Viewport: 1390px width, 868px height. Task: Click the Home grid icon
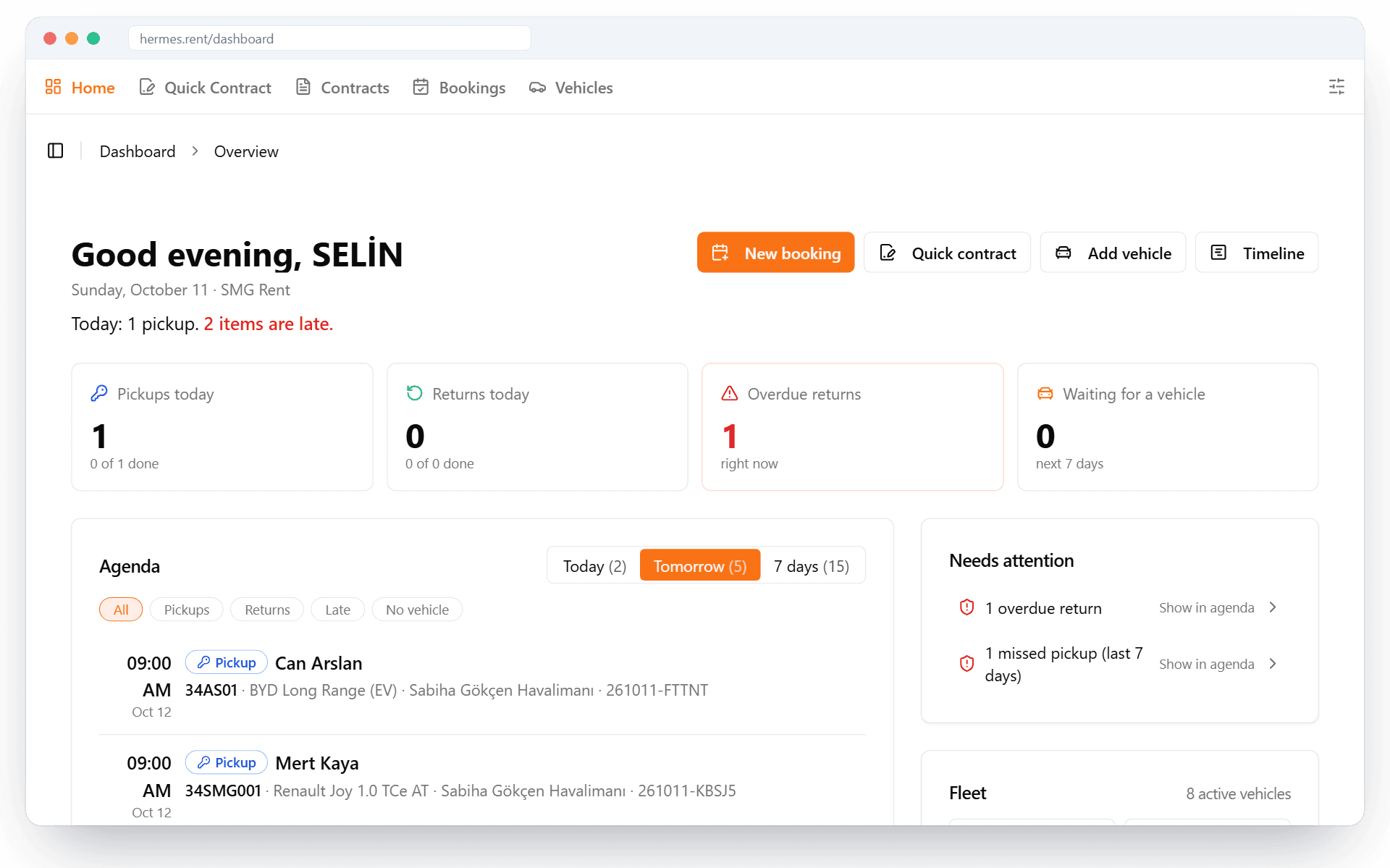tap(53, 87)
